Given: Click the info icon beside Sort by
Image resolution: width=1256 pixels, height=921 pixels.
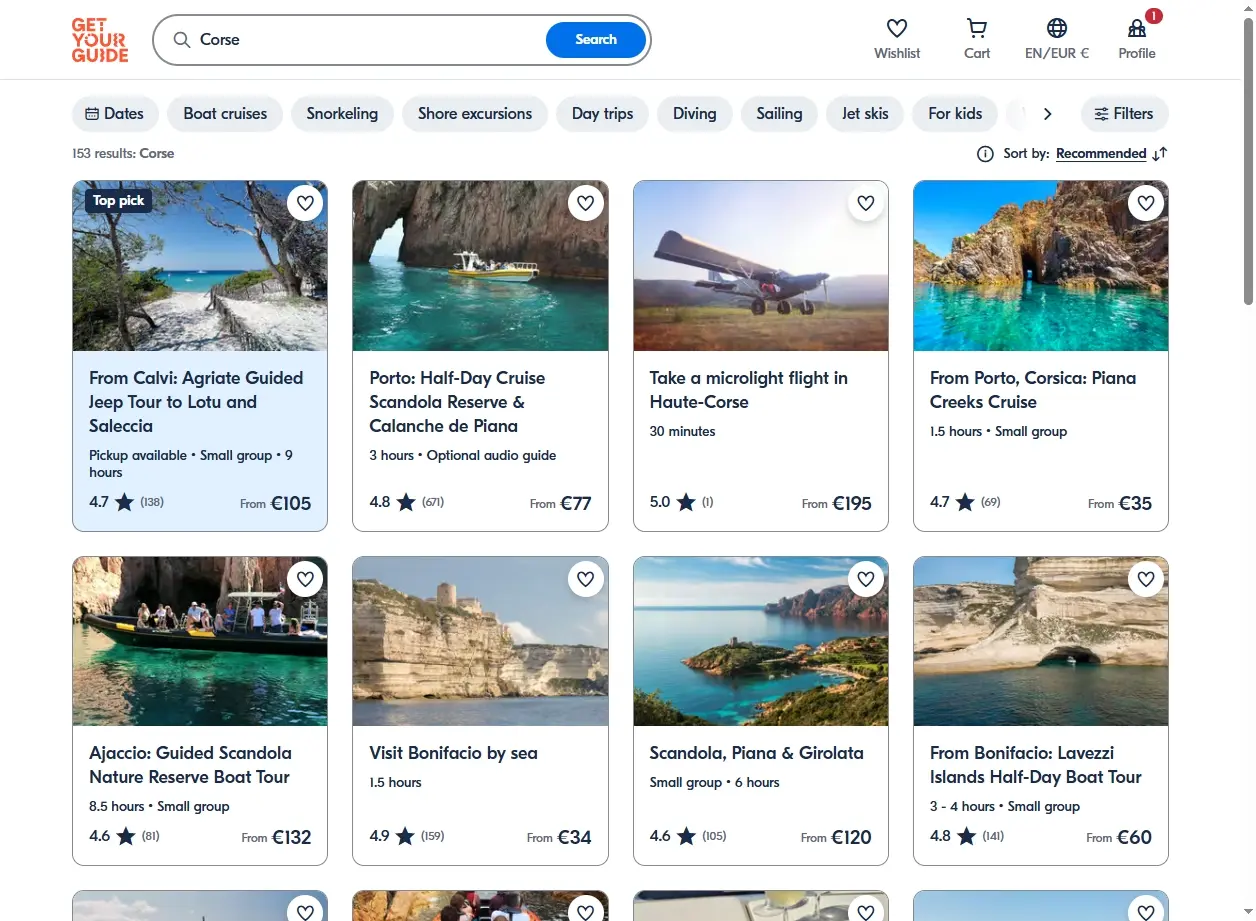Looking at the screenshot, I should (x=985, y=153).
